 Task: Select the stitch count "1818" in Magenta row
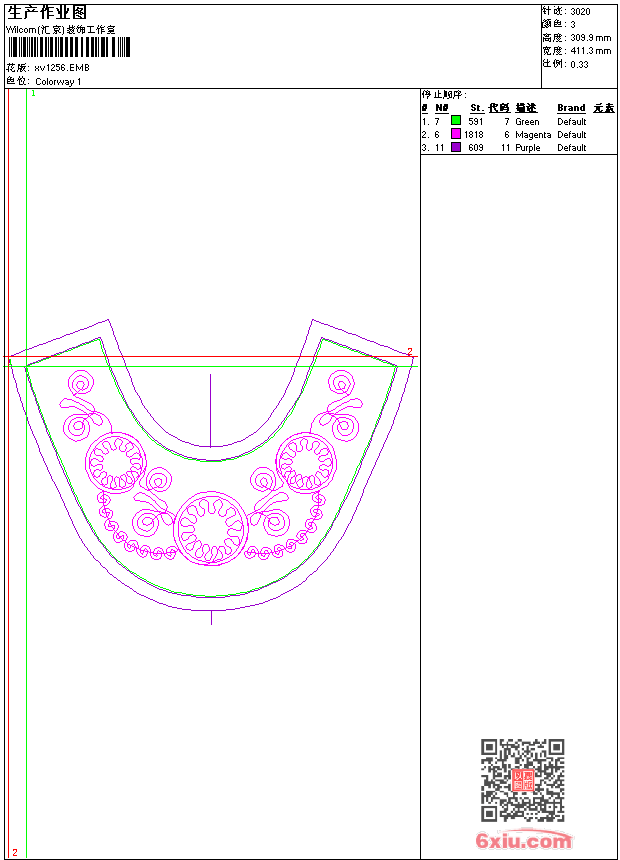[x=474, y=134]
